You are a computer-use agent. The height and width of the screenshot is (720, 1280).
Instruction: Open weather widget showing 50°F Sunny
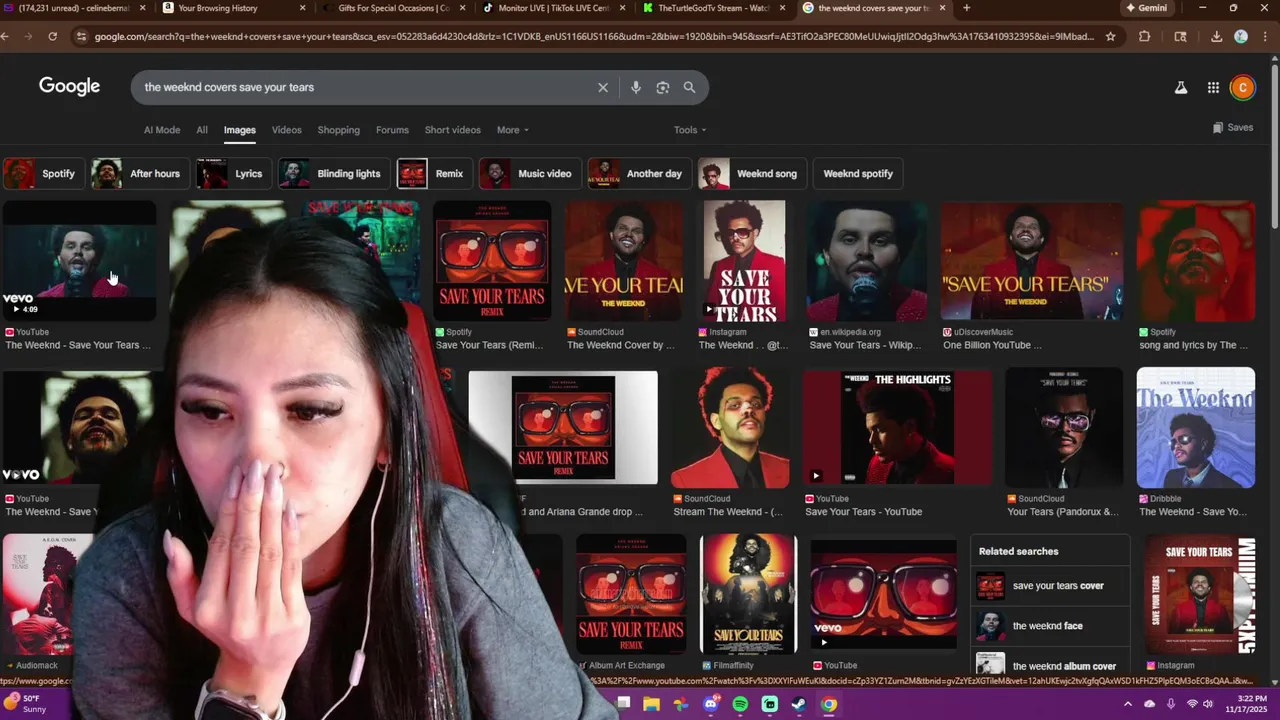click(x=26, y=704)
